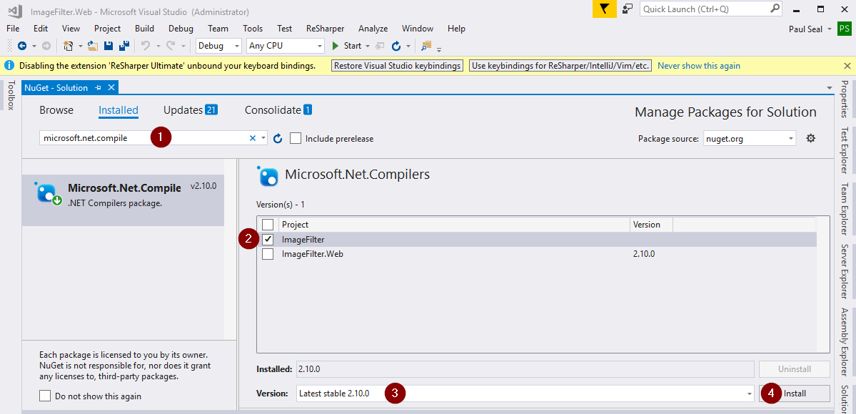Check the ImageFilter.Web project checkbox
The height and width of the screenshot is (414, 856).
coord(268,255)
